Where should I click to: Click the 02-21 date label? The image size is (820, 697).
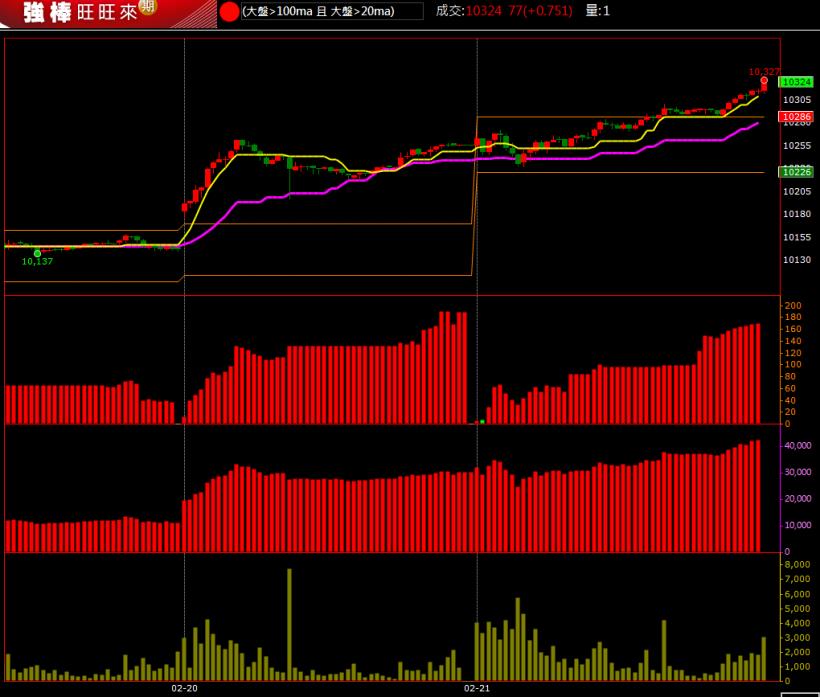coord(477,688)
